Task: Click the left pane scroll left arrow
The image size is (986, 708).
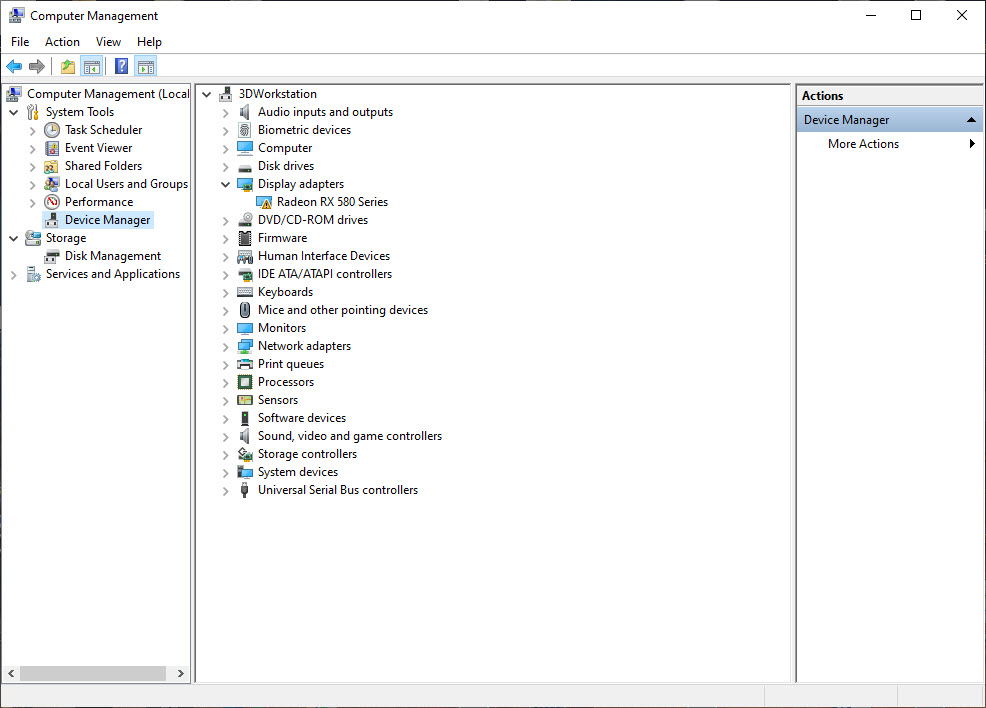Action: [x=11, y=673]
